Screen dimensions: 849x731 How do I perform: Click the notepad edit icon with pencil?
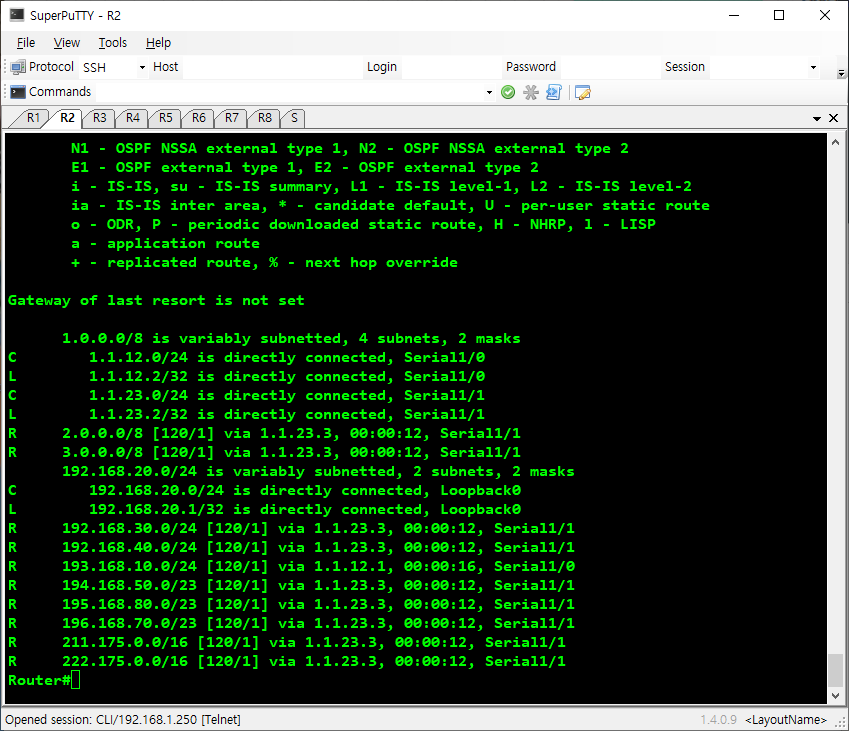pos(583,93)
